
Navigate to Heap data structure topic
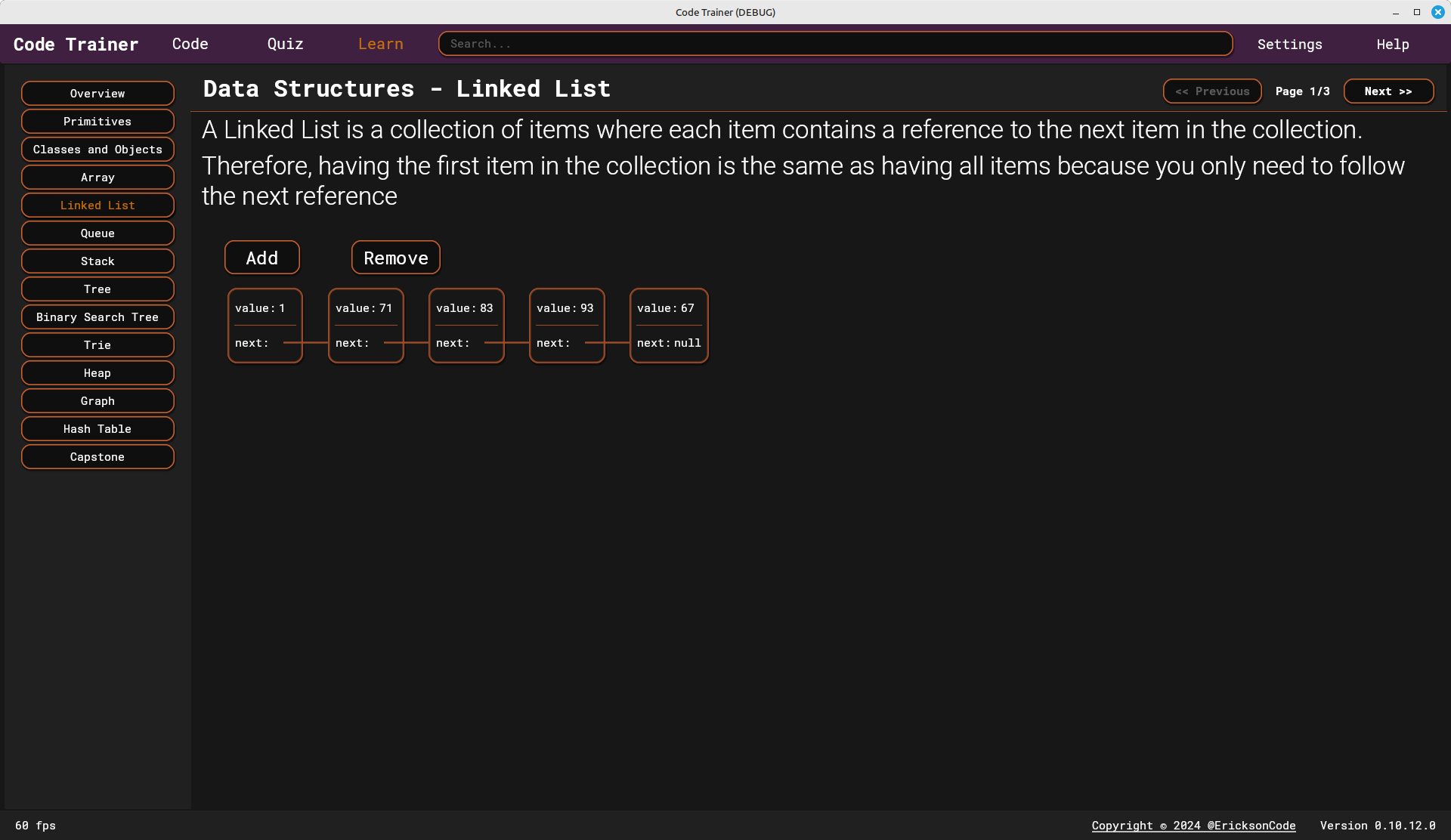pyautogui.click(x=97, y=373)
